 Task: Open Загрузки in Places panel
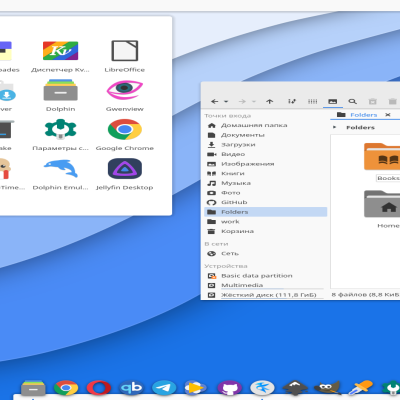[x=265, y=145]
